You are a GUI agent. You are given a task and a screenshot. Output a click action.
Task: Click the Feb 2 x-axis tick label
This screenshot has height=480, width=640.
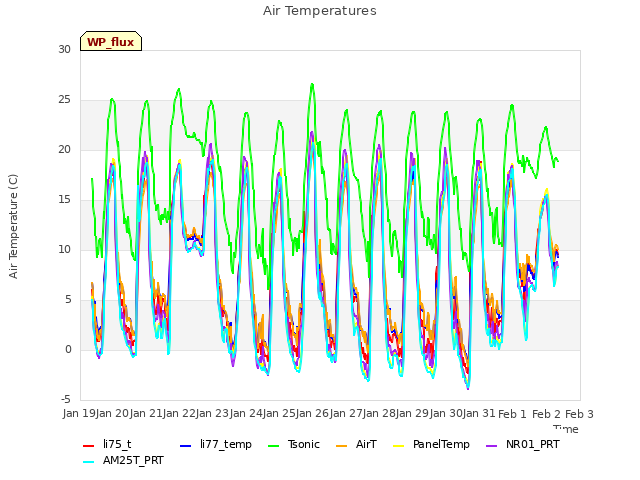pyautogui.click(x=546, y=414)
